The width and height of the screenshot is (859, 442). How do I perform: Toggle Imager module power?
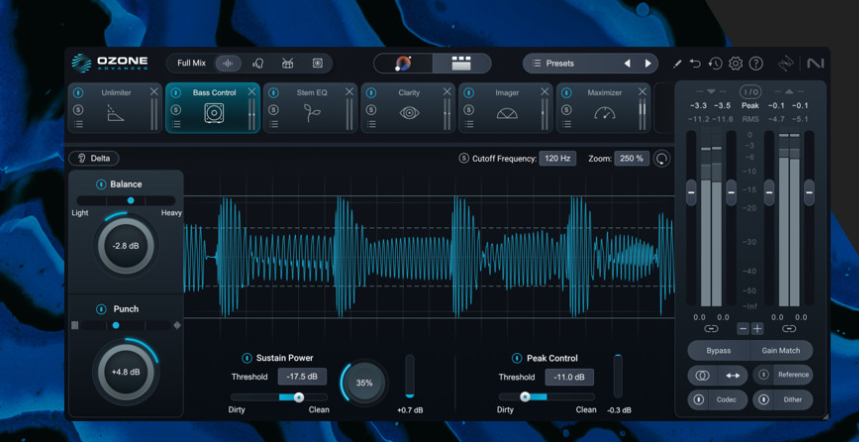click(468, 93)
